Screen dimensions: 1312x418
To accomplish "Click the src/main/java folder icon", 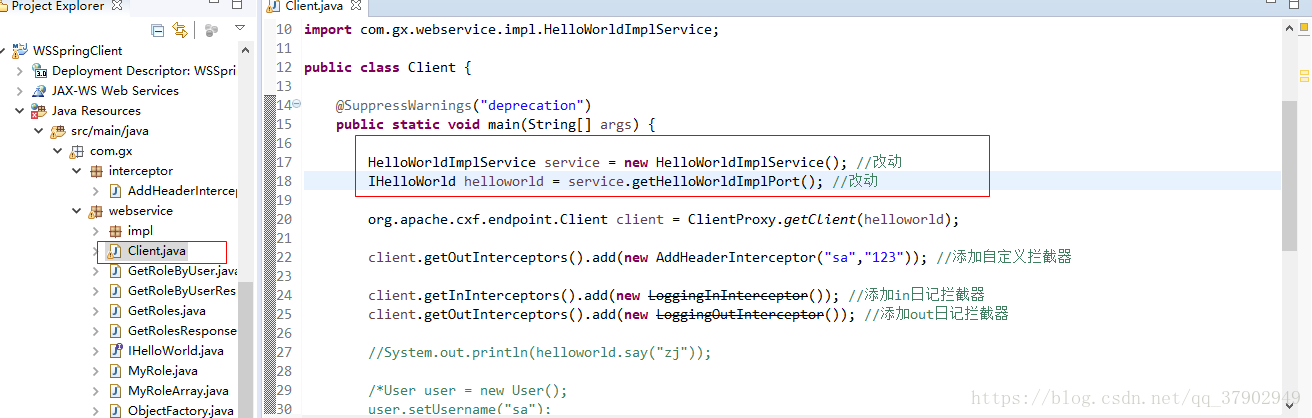I will tap(59, 131).
